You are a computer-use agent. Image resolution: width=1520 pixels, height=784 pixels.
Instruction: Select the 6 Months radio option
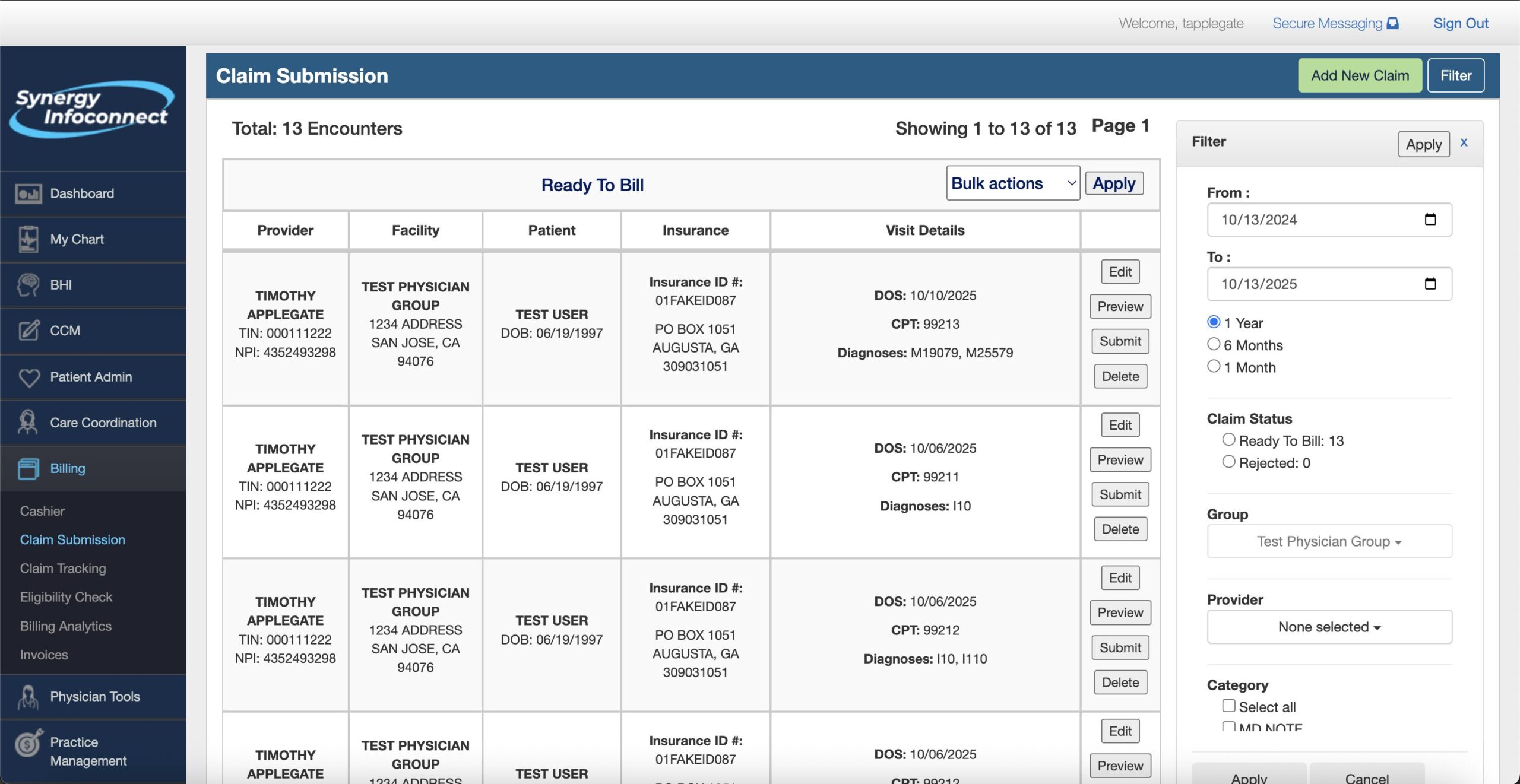tap(1214, 344)
